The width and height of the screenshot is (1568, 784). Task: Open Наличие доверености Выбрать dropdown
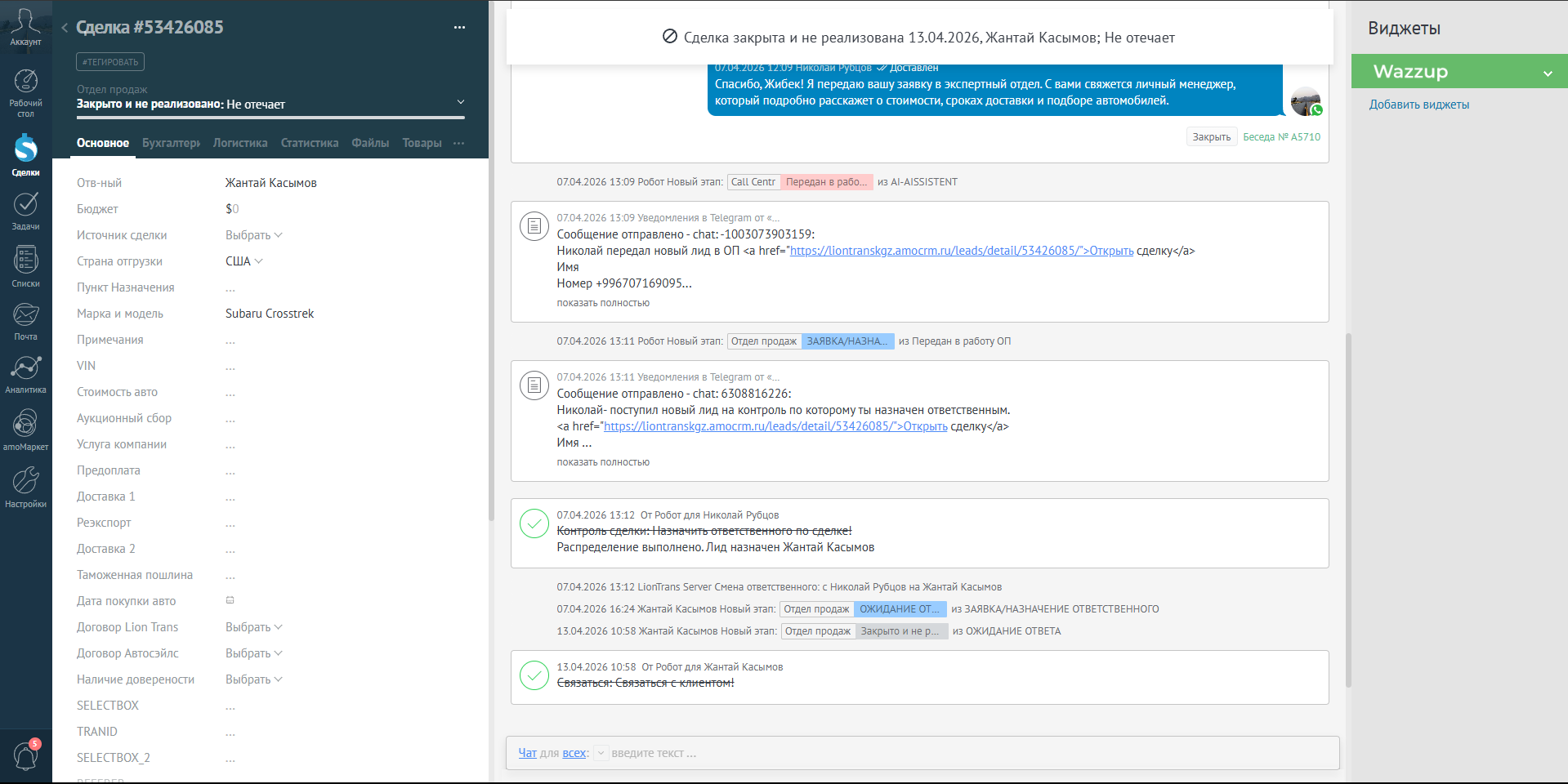[x=254, y=679]
